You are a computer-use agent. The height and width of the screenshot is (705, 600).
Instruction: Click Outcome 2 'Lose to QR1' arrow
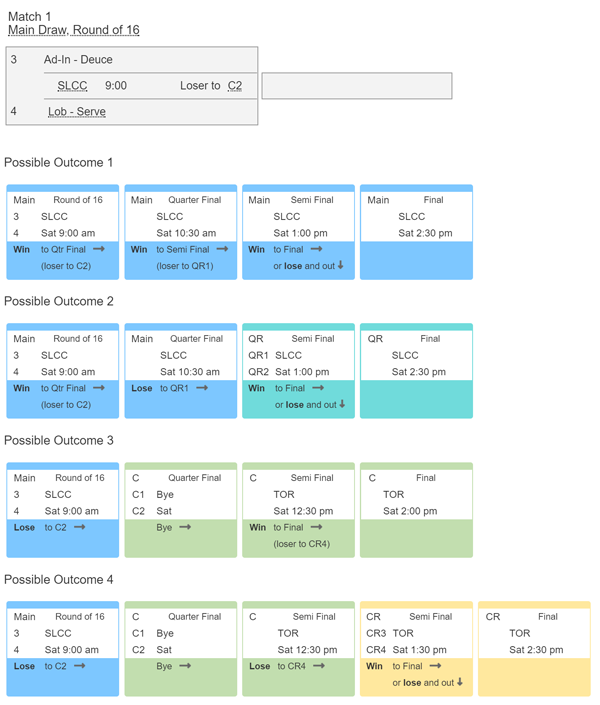tap(202, 388)
